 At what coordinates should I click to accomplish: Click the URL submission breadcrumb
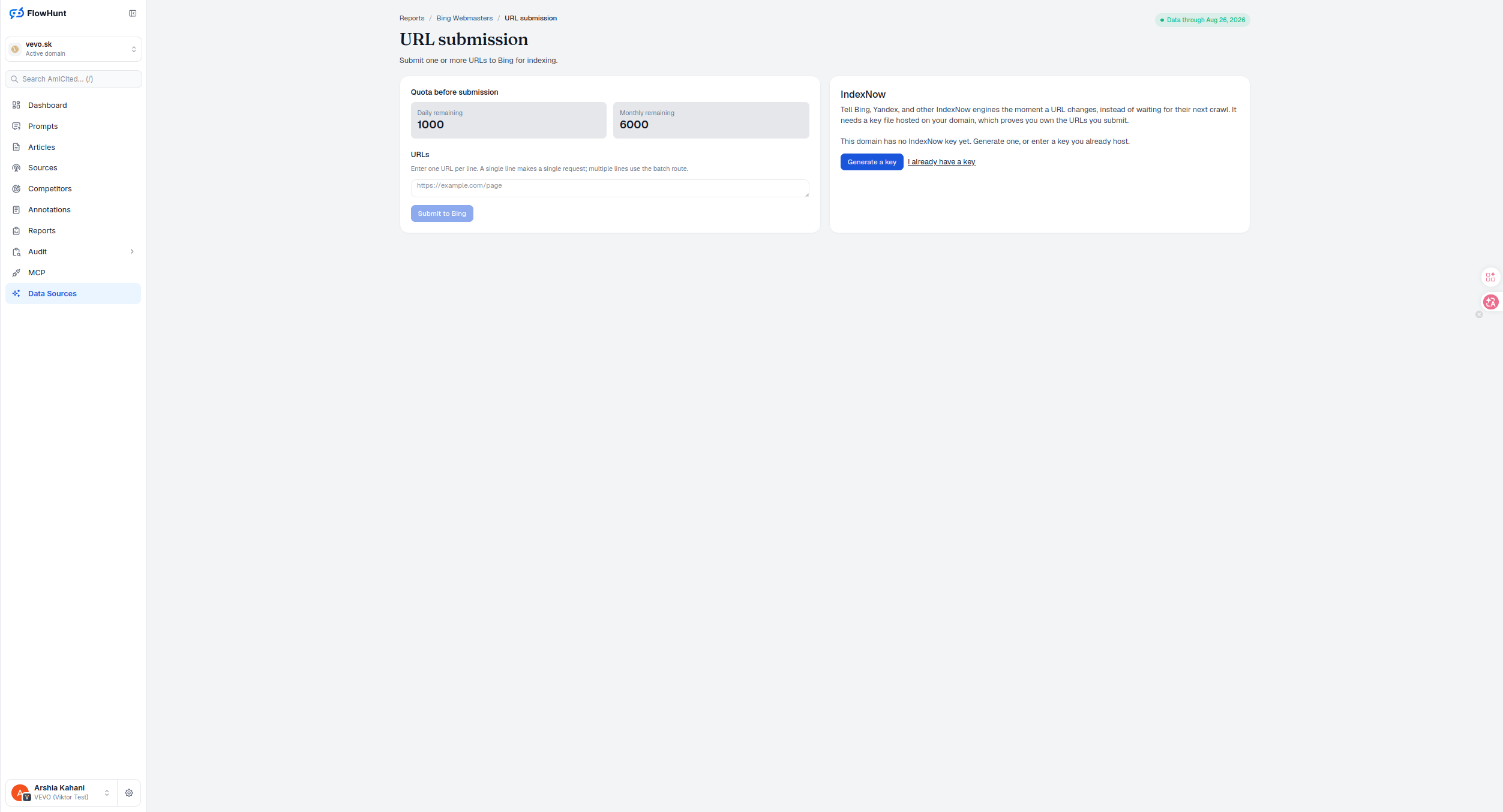[530, 18]
